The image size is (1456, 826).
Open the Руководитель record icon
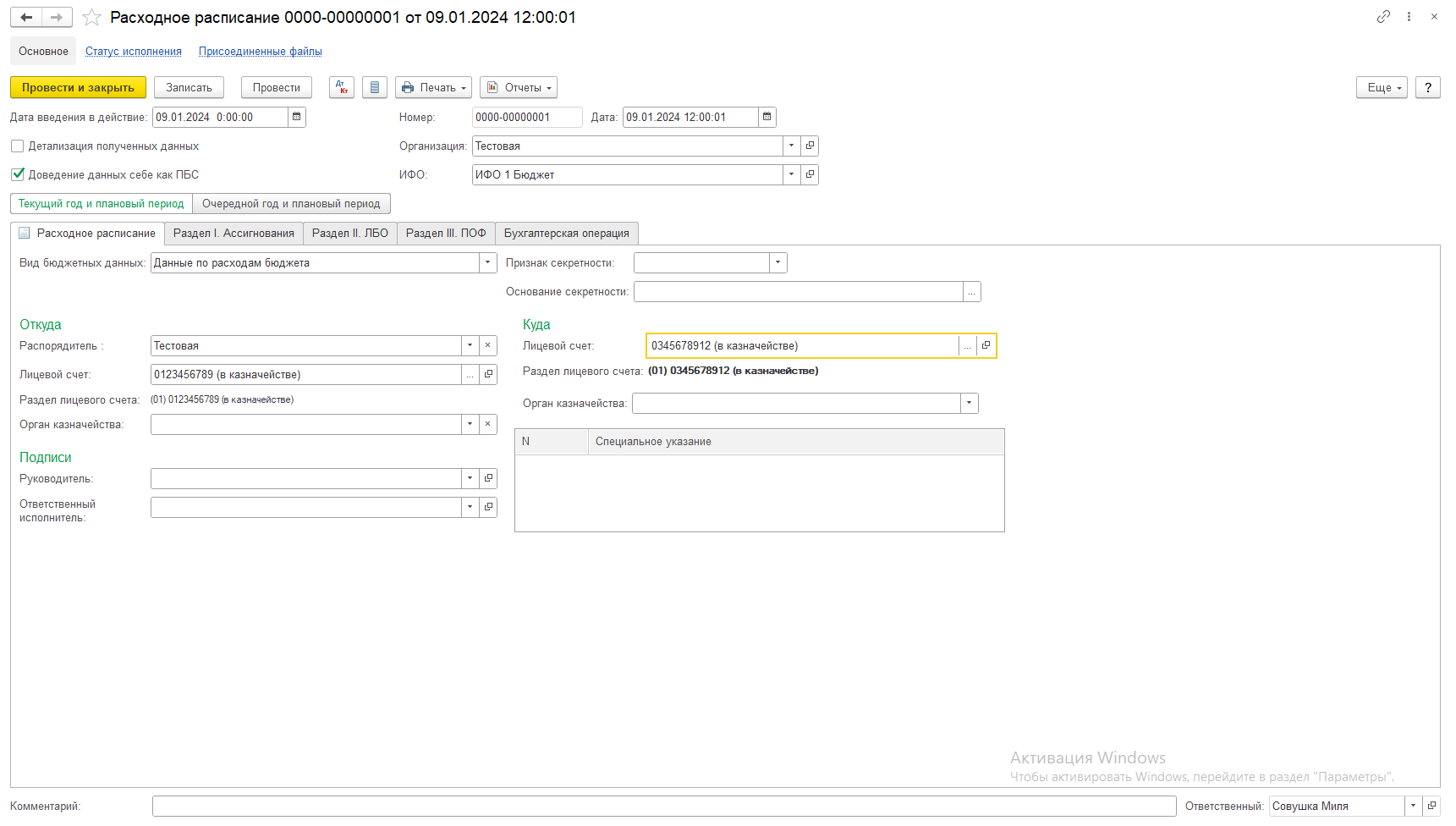click(488, 478)
